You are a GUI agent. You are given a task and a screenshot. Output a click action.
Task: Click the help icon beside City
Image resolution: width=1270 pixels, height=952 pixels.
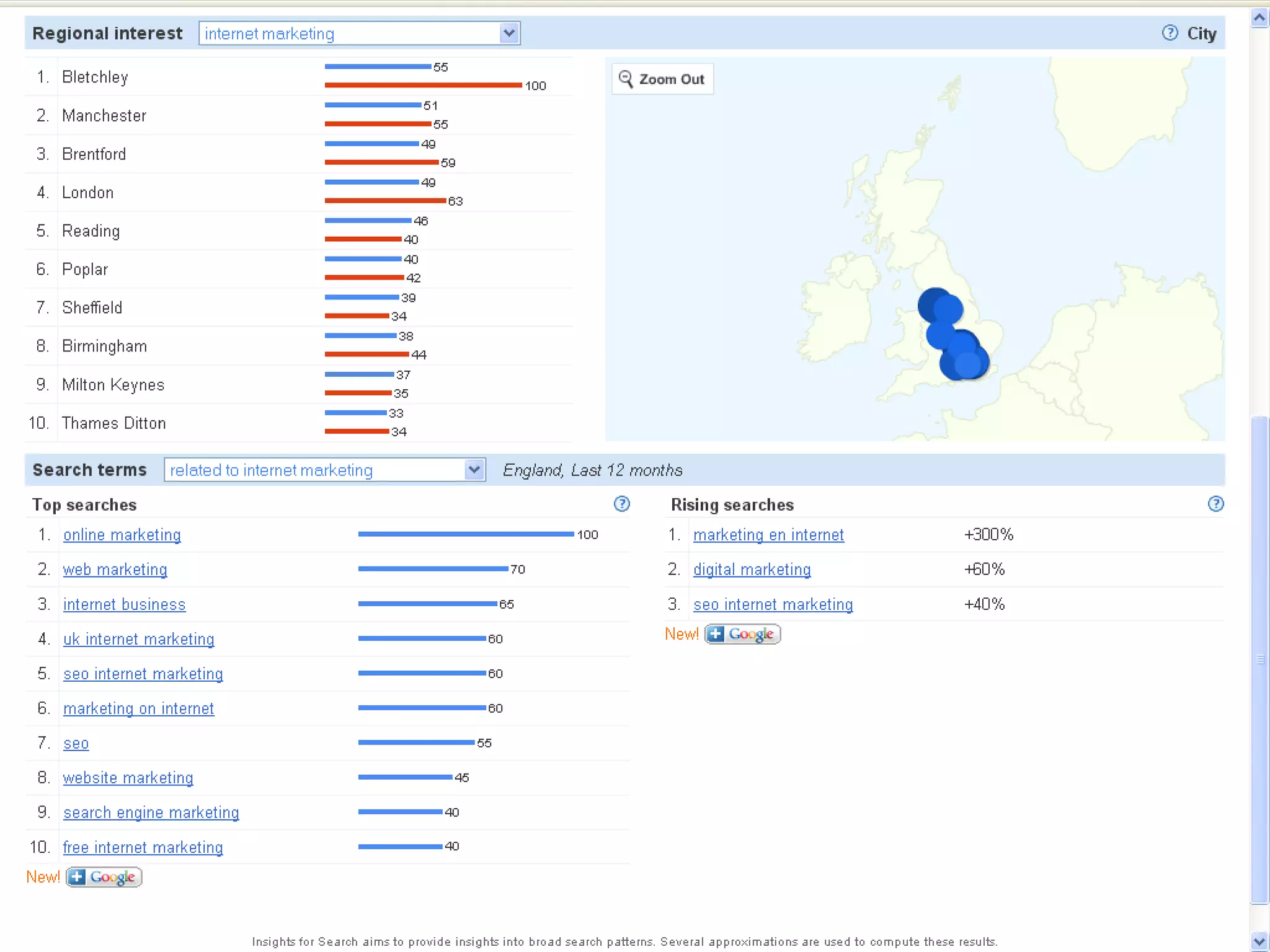click(1170, 33)
